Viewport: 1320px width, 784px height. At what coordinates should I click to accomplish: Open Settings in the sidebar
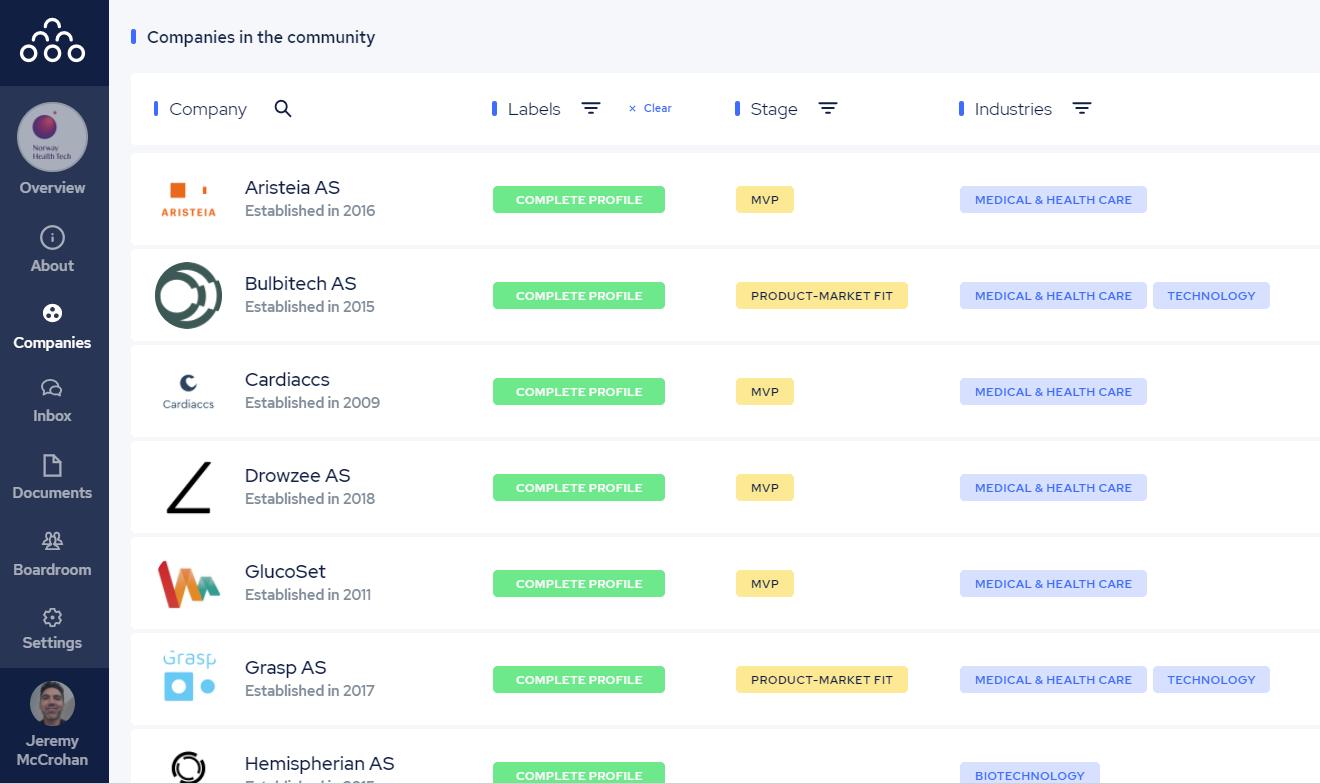[52, 629]
